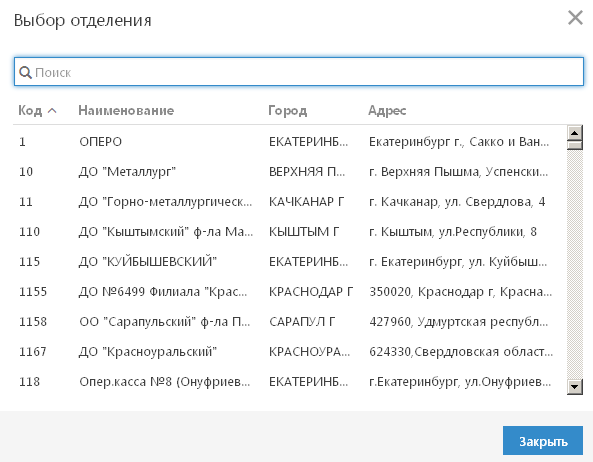Pick Опер.касса №8 row
Image resolution: width=593 pixels, height=462 pixels.
point(290,381)
